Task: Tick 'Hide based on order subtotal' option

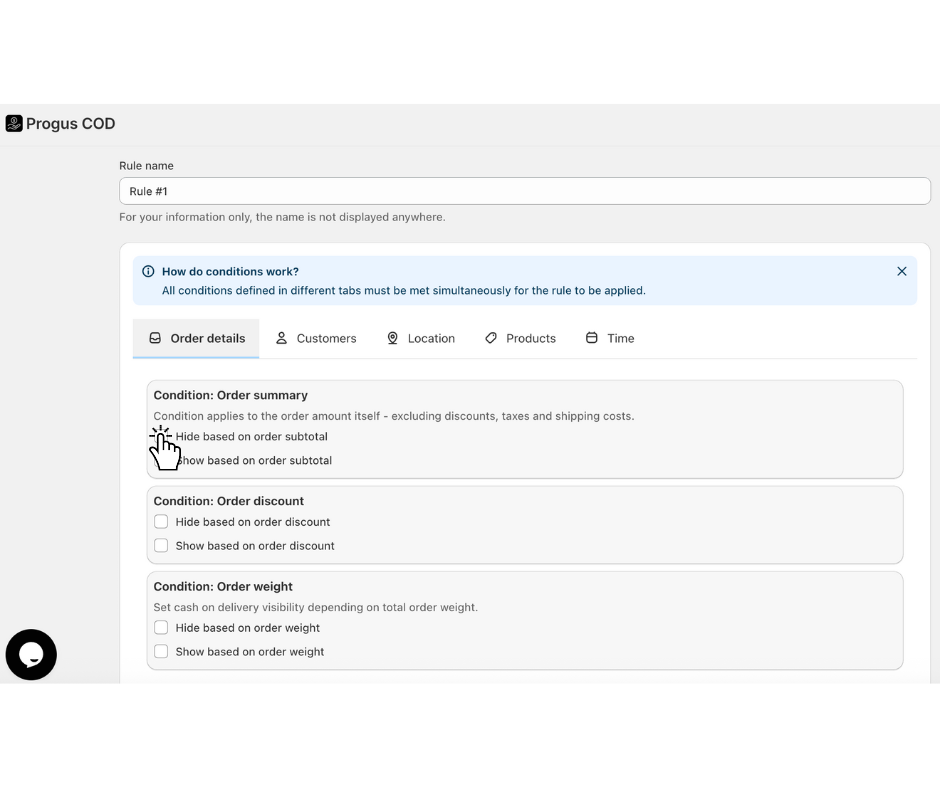Action: 161,437
